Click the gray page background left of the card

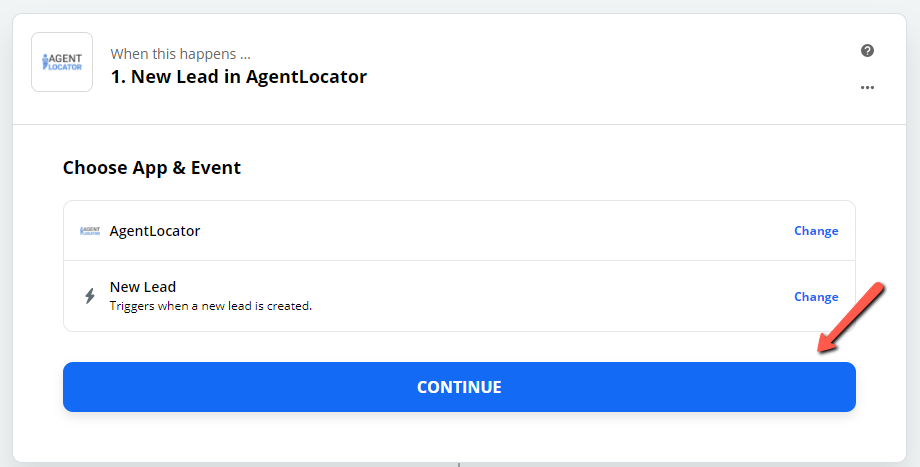point(6,235)
